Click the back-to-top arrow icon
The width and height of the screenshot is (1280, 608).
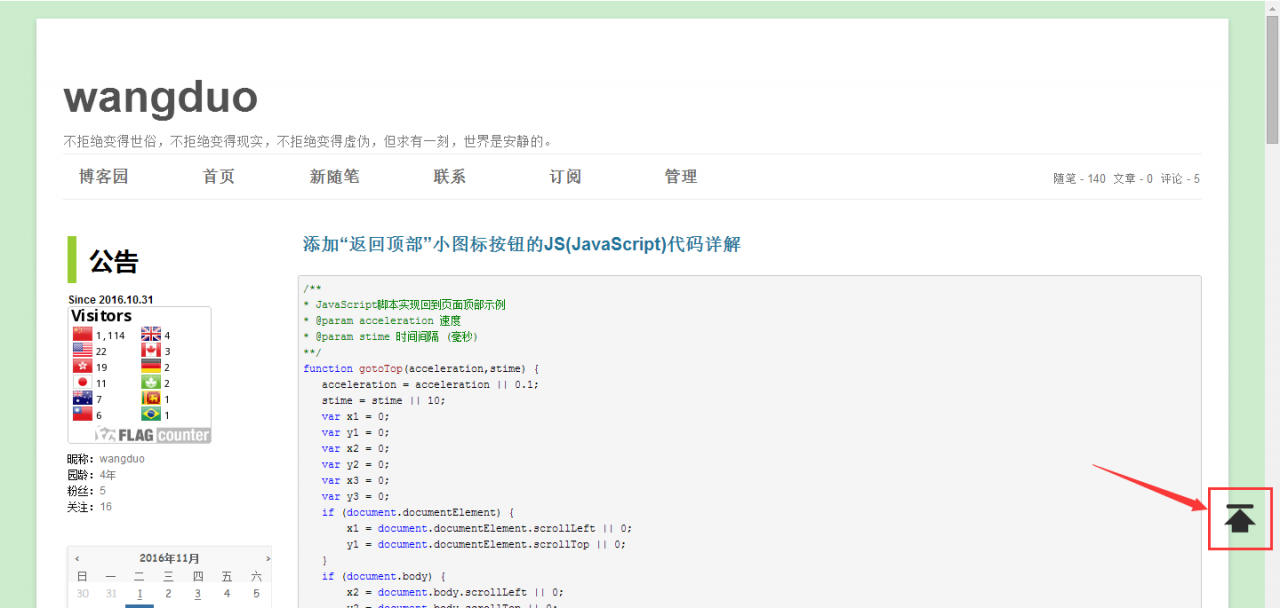click(x=1240, y=519)
